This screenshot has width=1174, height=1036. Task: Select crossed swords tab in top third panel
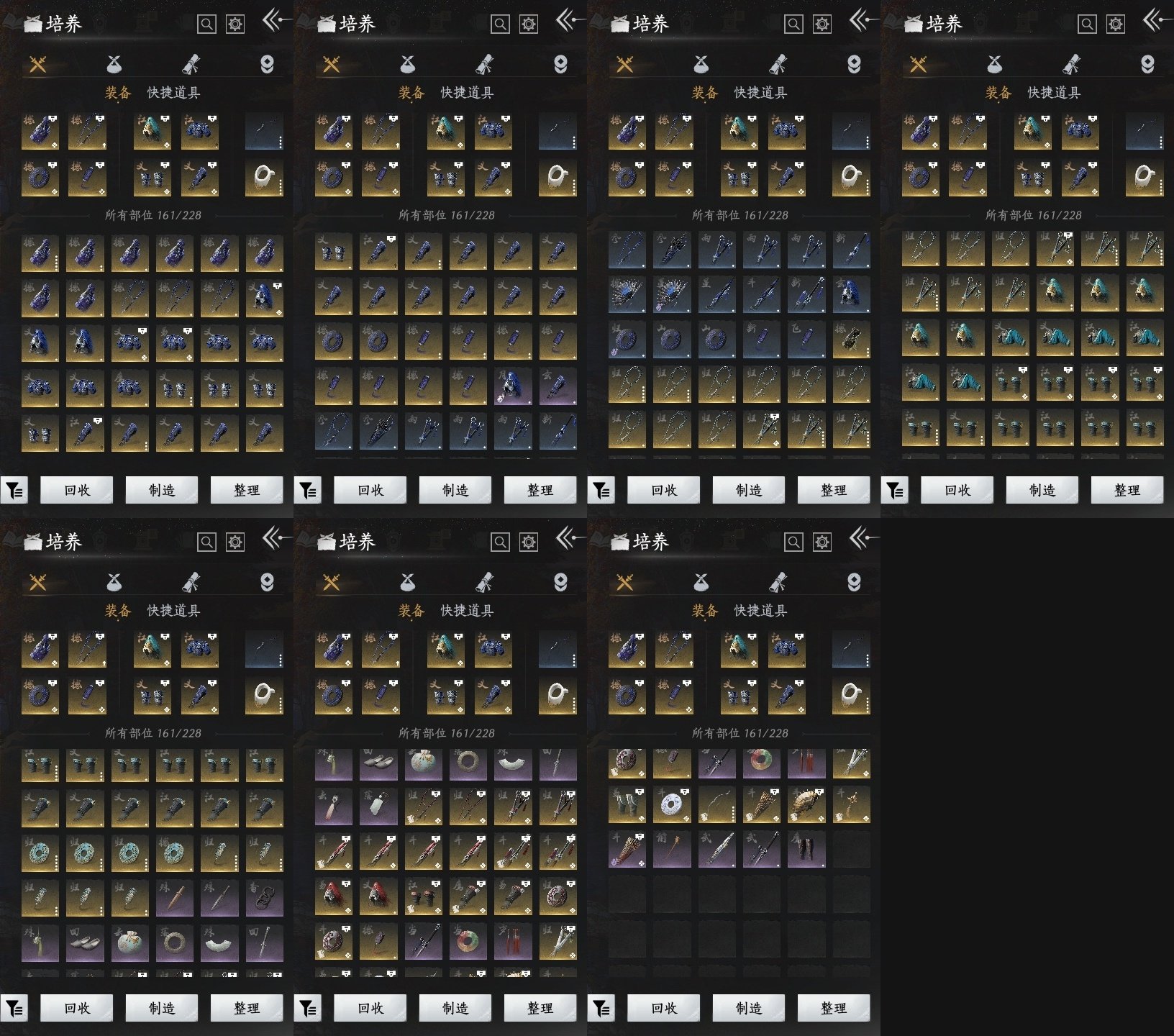[x=624, y=65]
